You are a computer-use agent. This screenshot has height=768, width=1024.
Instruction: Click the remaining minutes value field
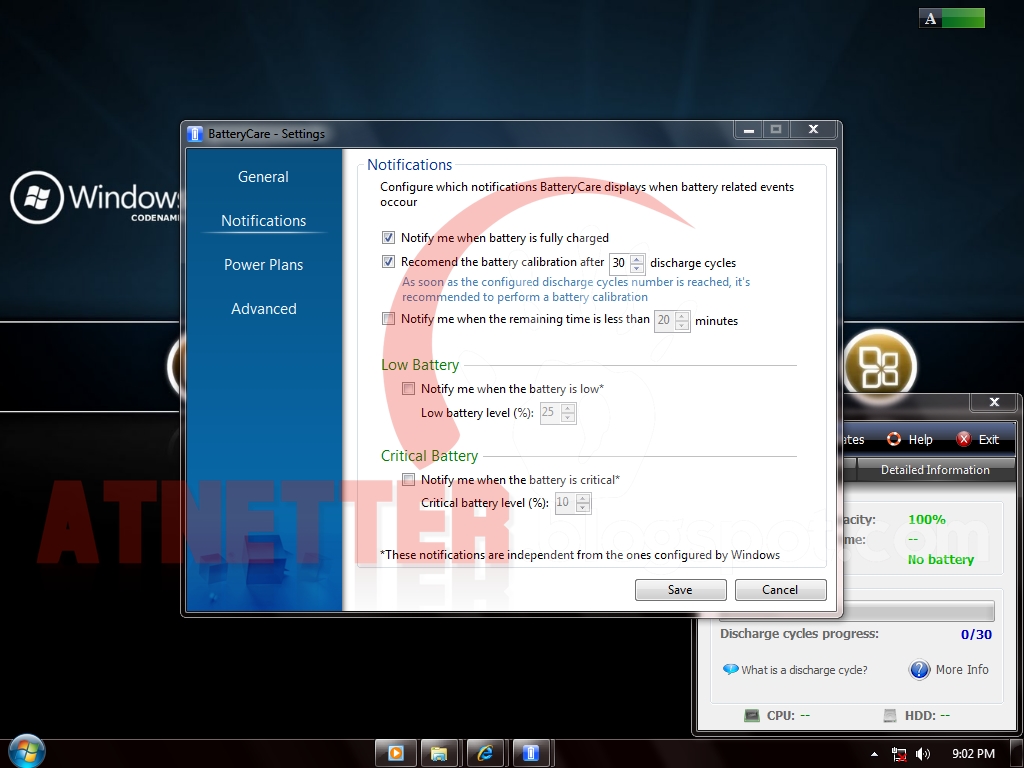coord(664,320)
